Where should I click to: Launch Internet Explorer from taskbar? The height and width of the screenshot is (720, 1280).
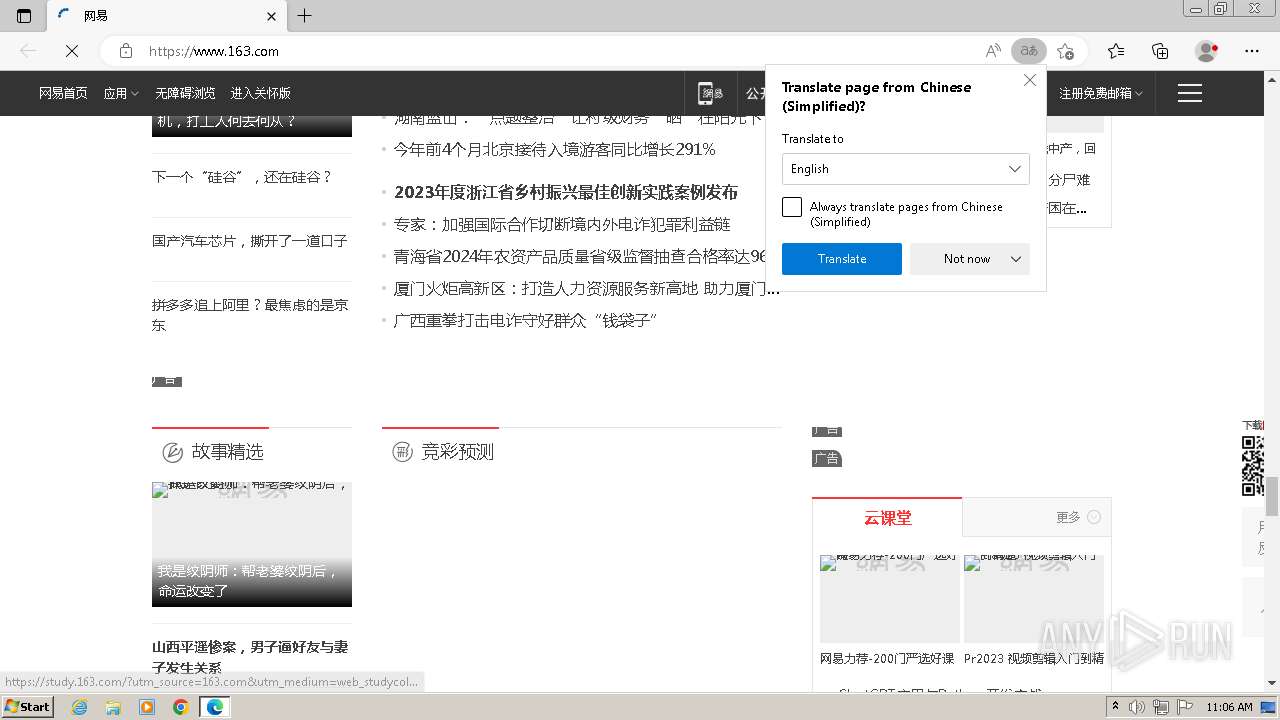80,707
